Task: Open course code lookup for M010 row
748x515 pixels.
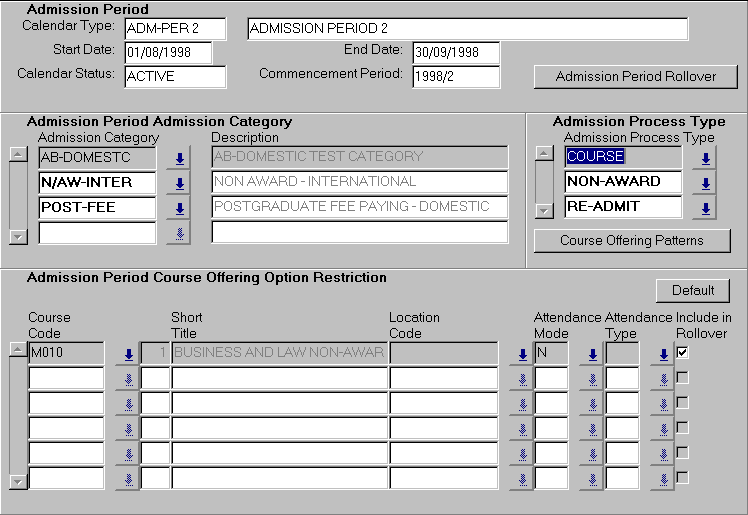Action: 127,353
